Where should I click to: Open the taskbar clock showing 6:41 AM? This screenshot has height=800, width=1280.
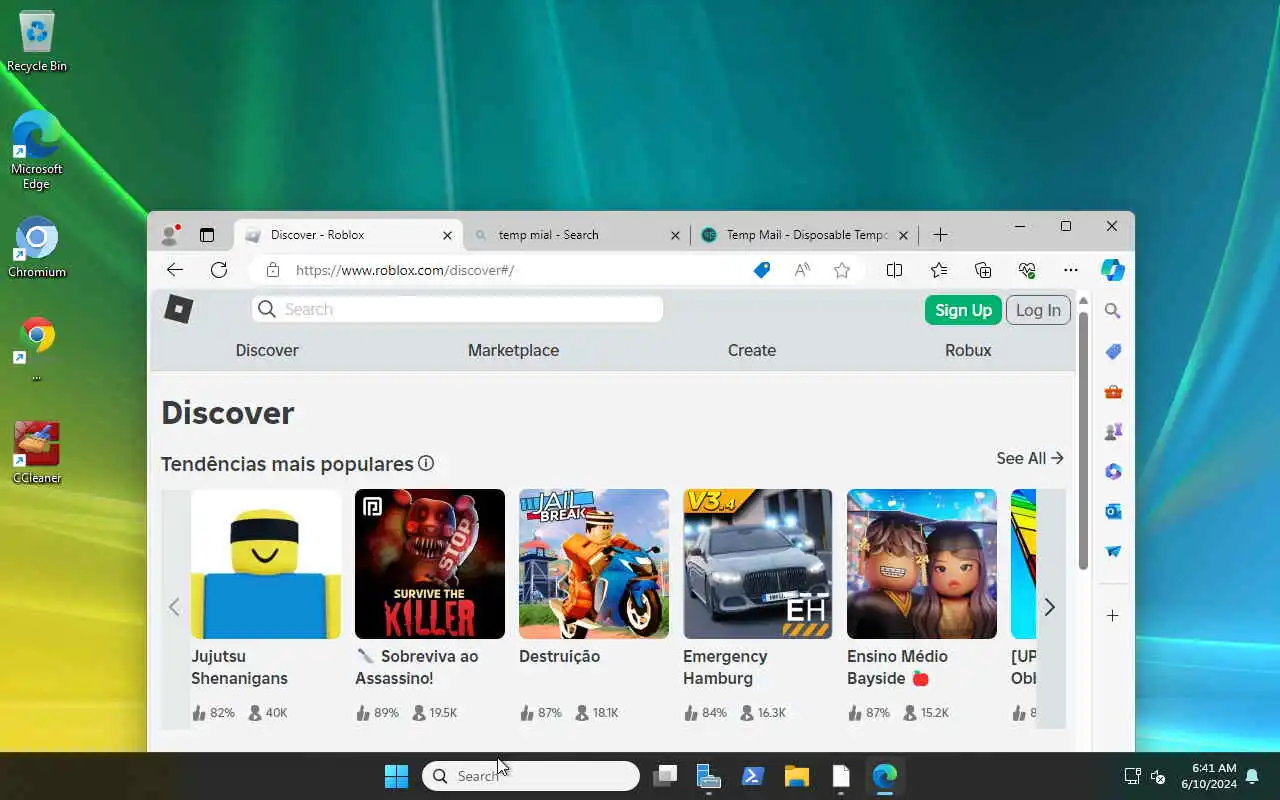[1208, 776]
